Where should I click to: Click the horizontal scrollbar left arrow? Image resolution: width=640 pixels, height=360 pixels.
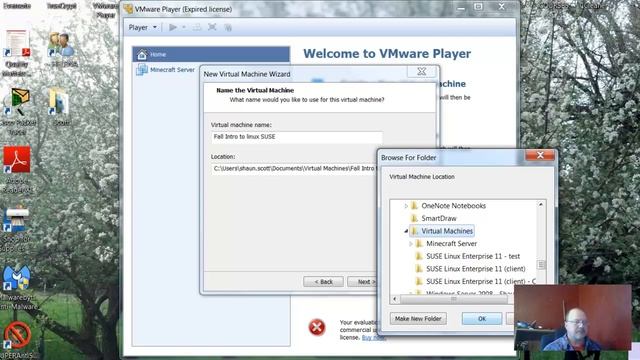click(394, 299)
